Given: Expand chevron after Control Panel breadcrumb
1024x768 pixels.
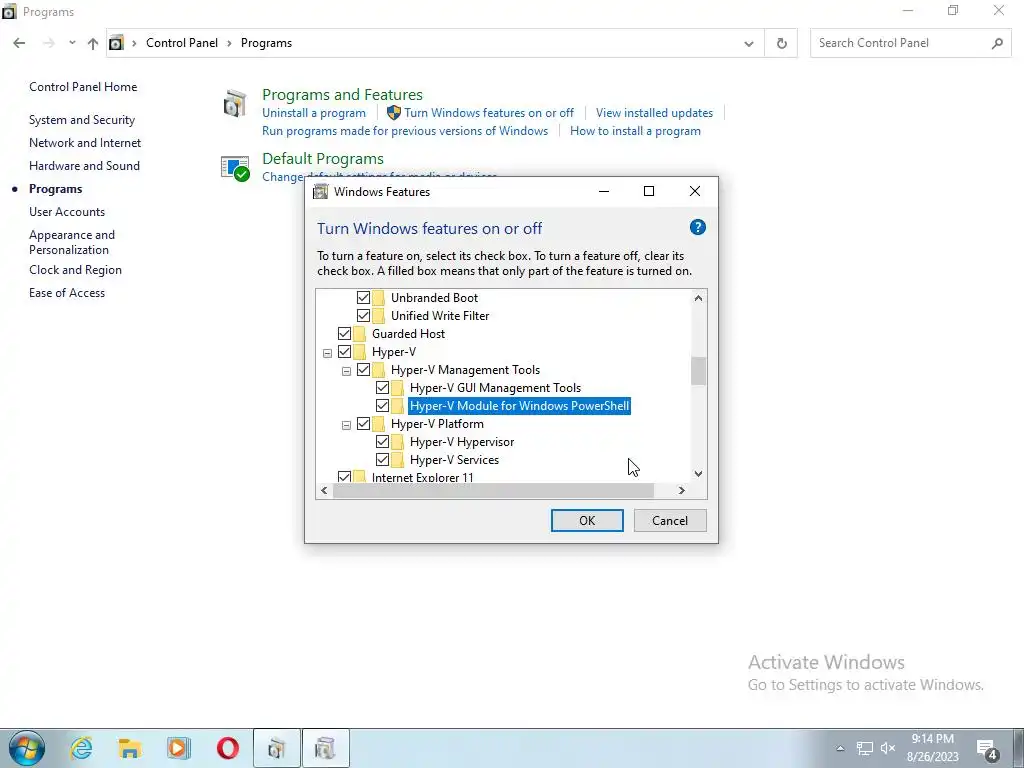Looking at the screenshot, I should (x=229, y=43).
